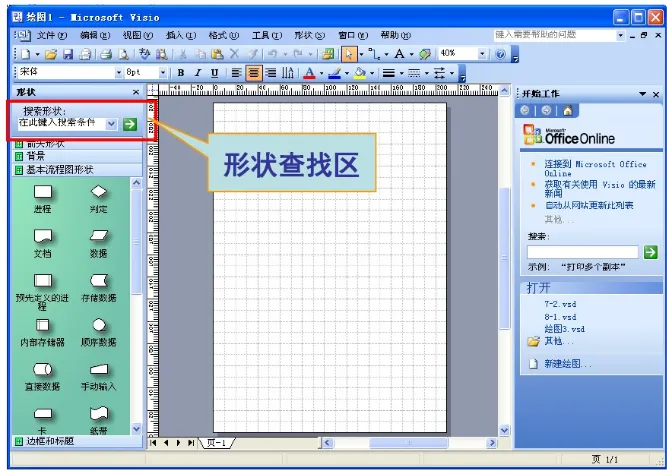Toggle align right
The width and height of the screenshot is (667, 470).
click(271, 73)
